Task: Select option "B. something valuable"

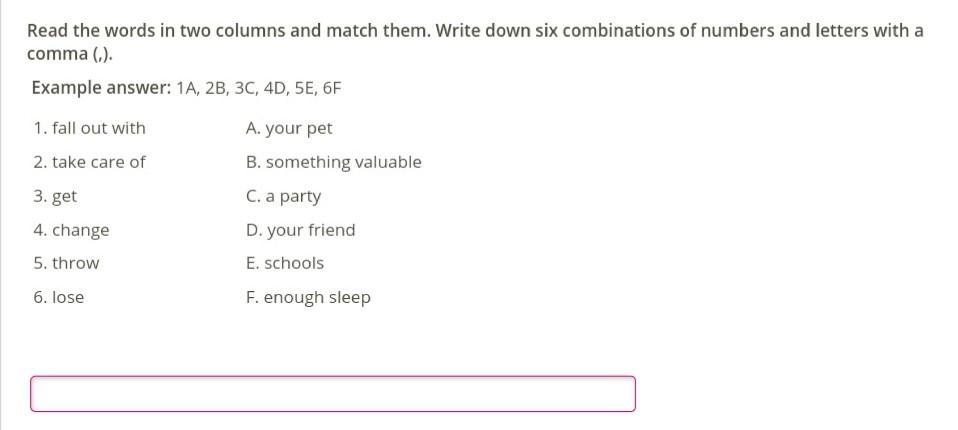Action: (x=333, y=162)
